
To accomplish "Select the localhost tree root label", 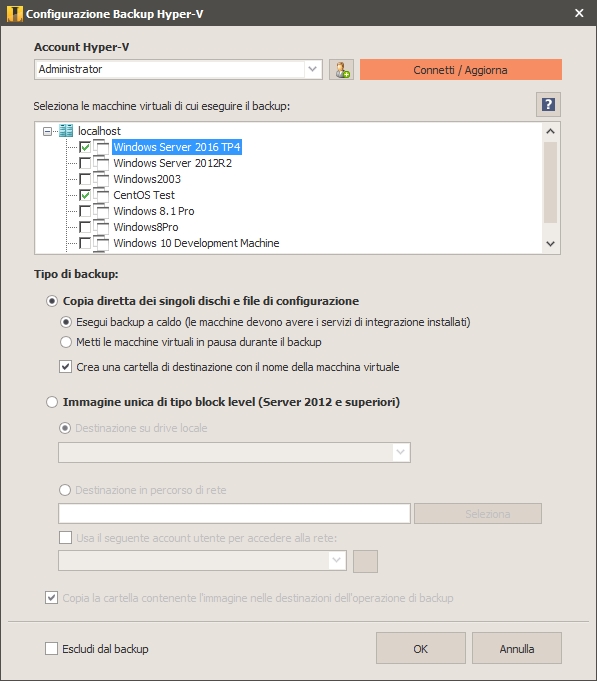I will (99, 131).
